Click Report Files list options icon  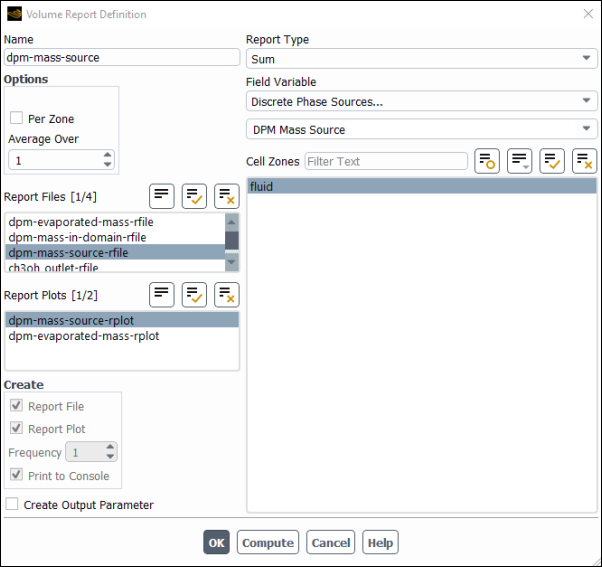pos(162,196)
